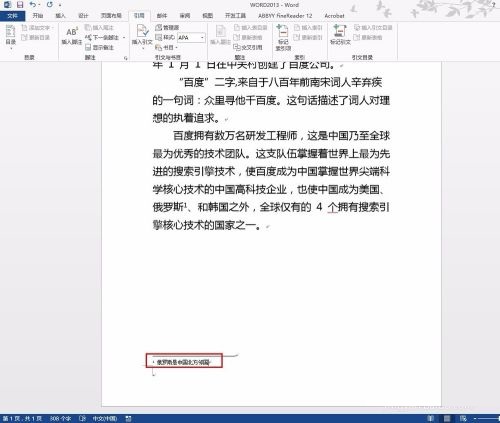Click the Redo icon in quick access toolbar
Viewport: 500px width, 423px height.
[50, 5]
